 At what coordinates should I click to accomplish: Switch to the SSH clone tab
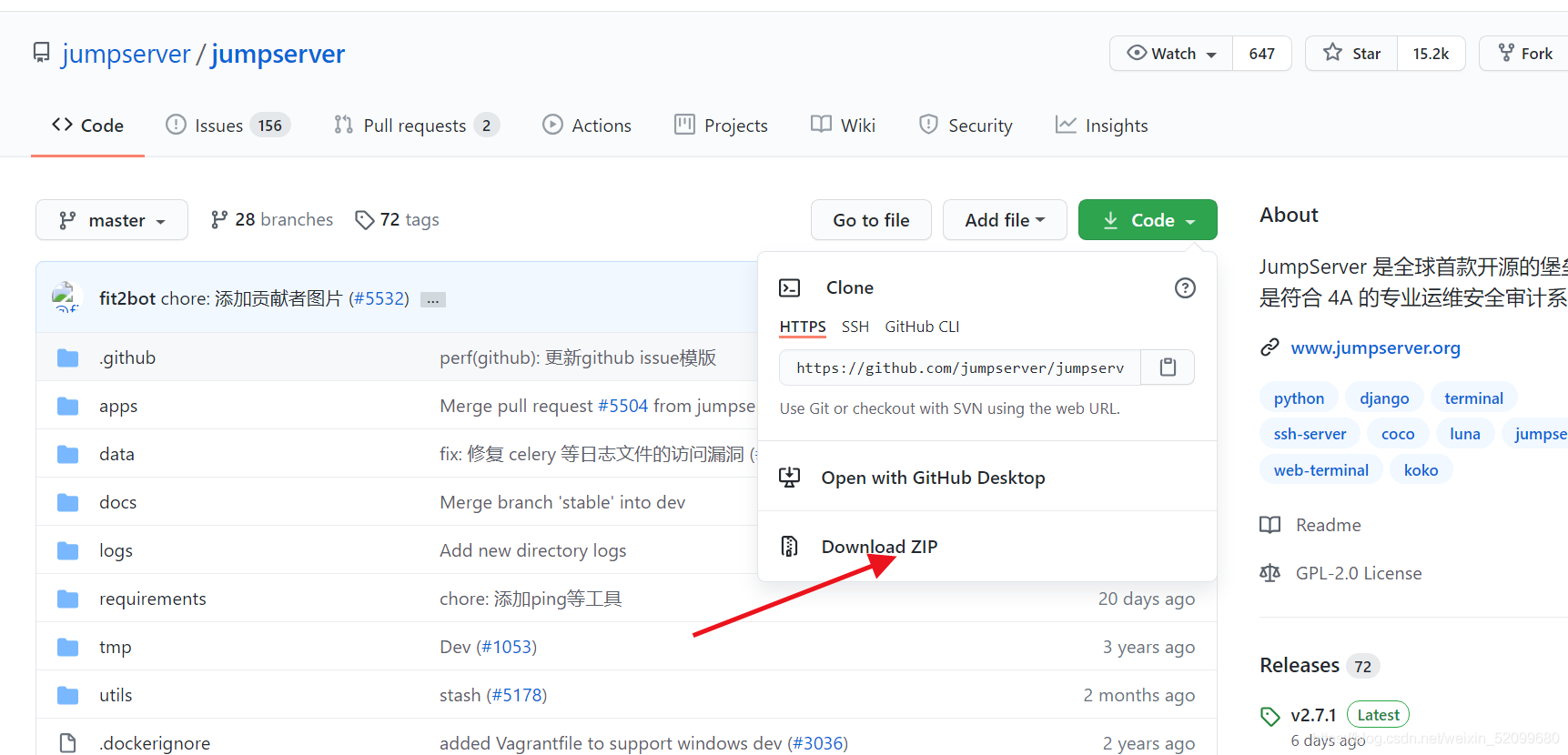click(855, 327)
